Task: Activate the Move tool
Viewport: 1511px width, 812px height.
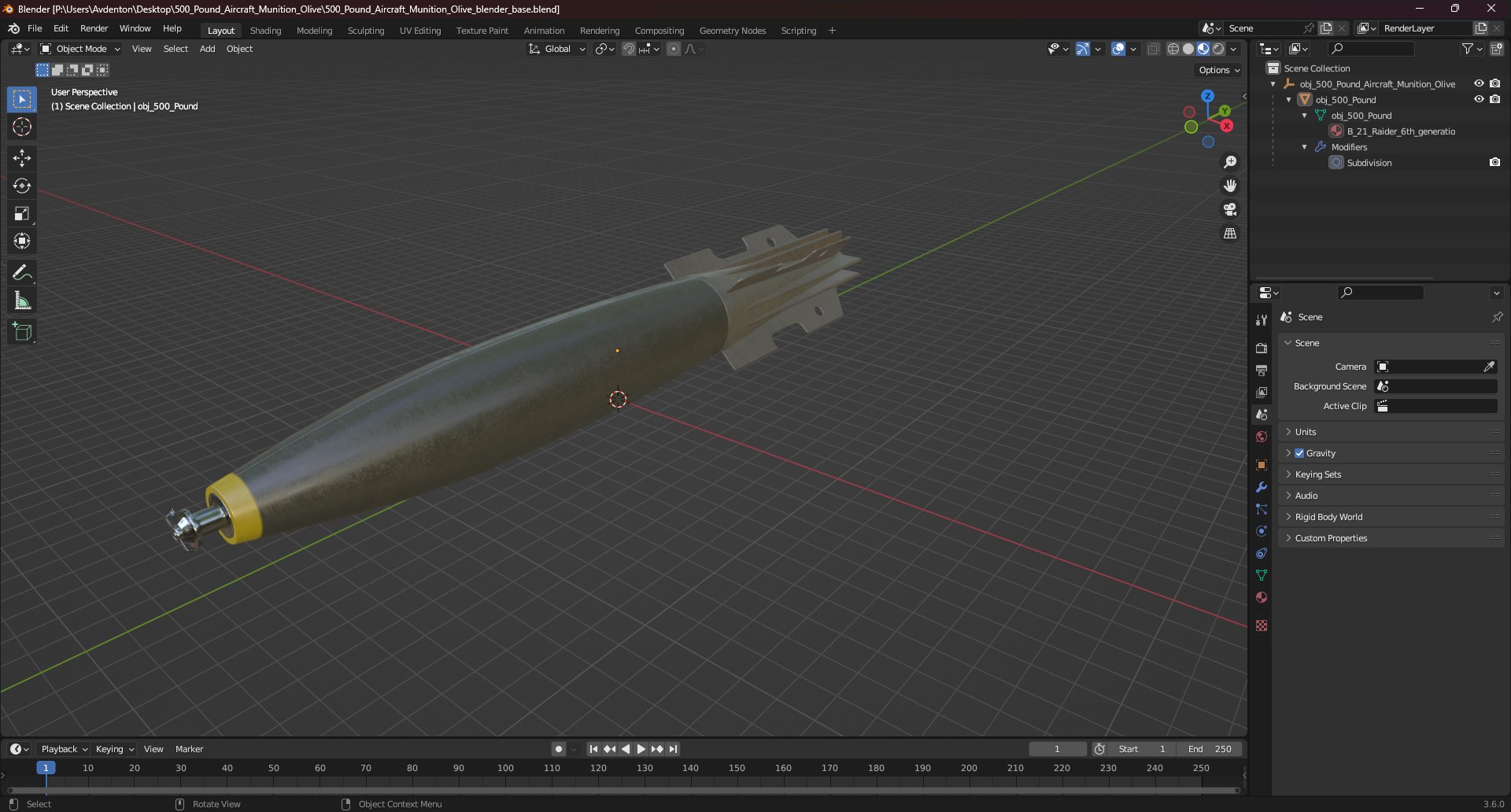Action: click(22, 158)
